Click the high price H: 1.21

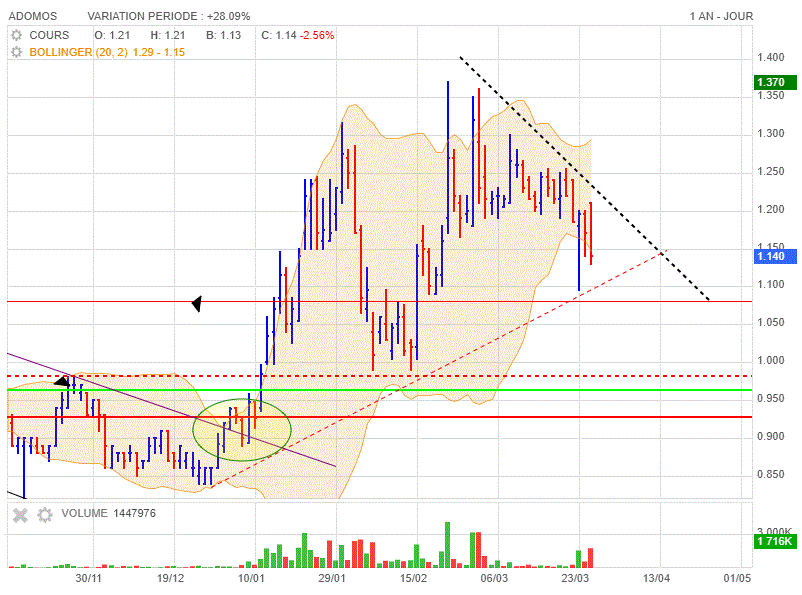tap(168, 35)
